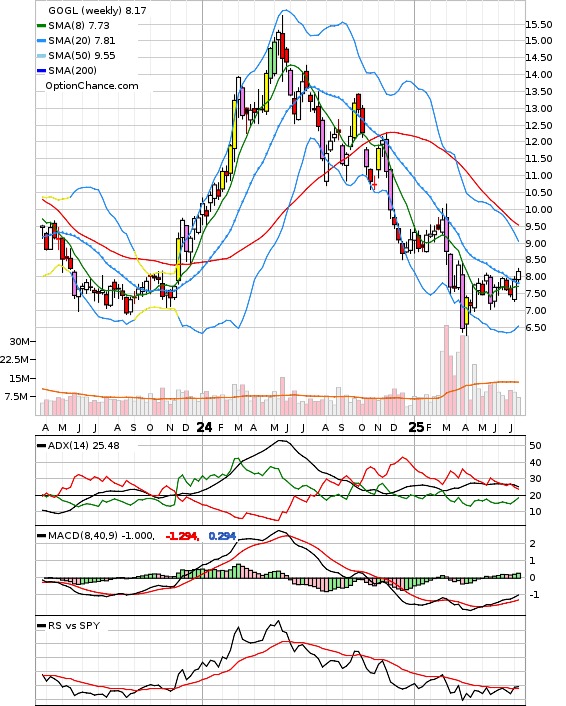Viewport: 566px width, 706px height.
Task: Click the blue MACD histogram value 0.294
Action: coord(222,536)
